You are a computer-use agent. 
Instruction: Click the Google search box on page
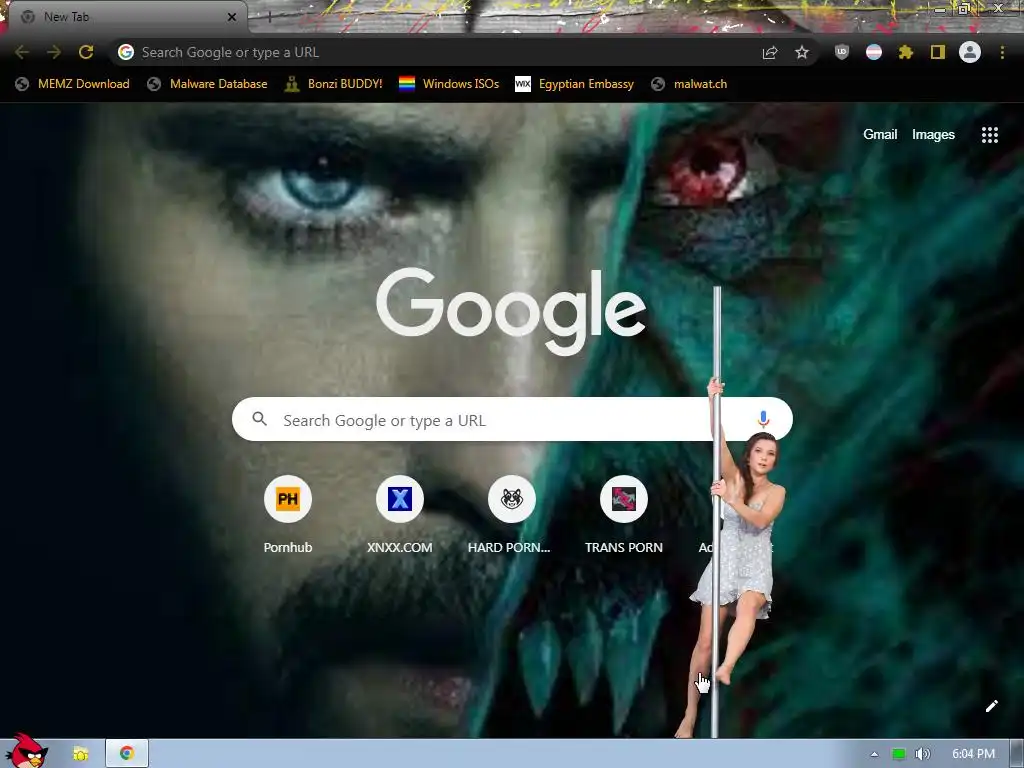pos(512,419)
